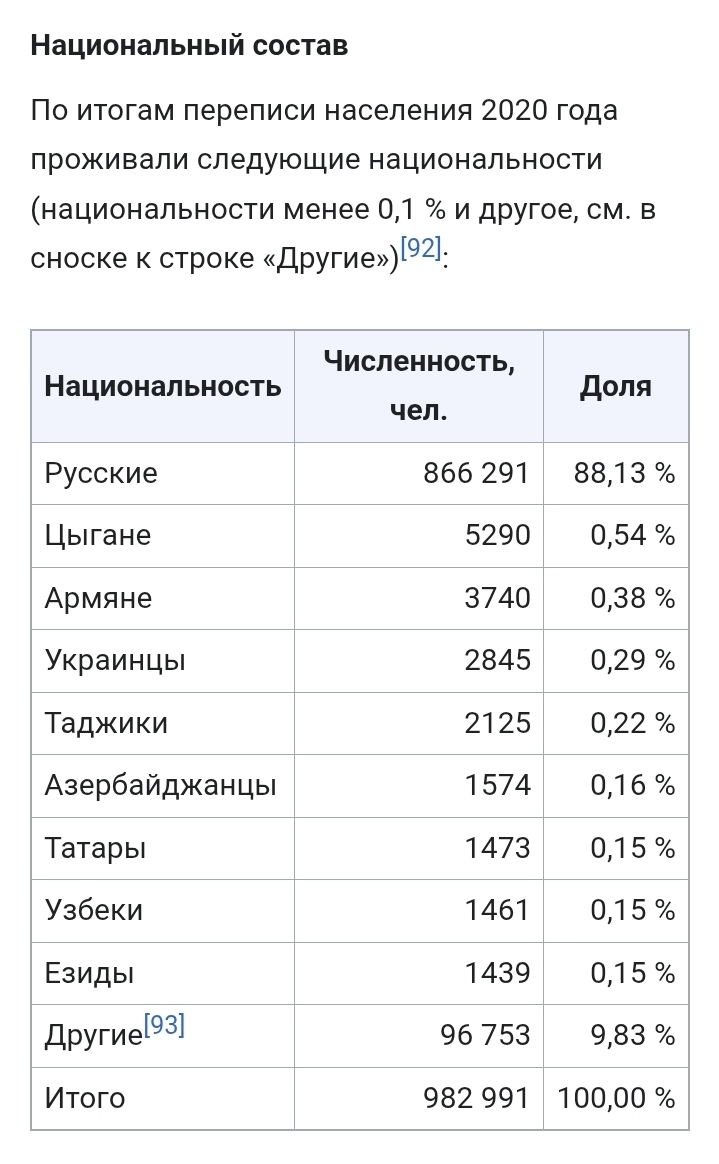The width and height of the screenshot is (719, 1164).
Task: Select the Таджики row label
Action: click(x=106, y=723)
